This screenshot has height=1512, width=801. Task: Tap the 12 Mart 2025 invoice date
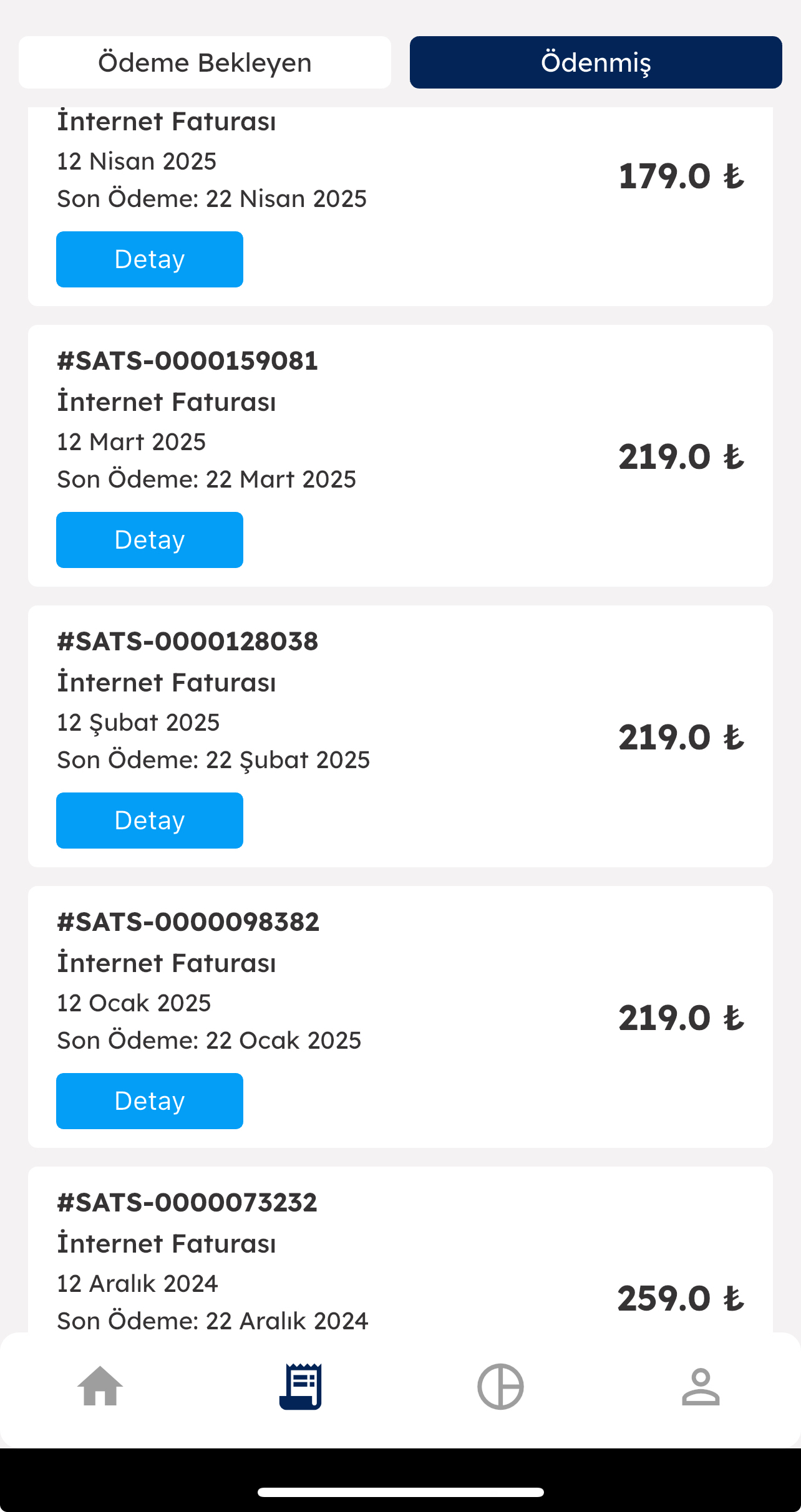click(131, 442)
